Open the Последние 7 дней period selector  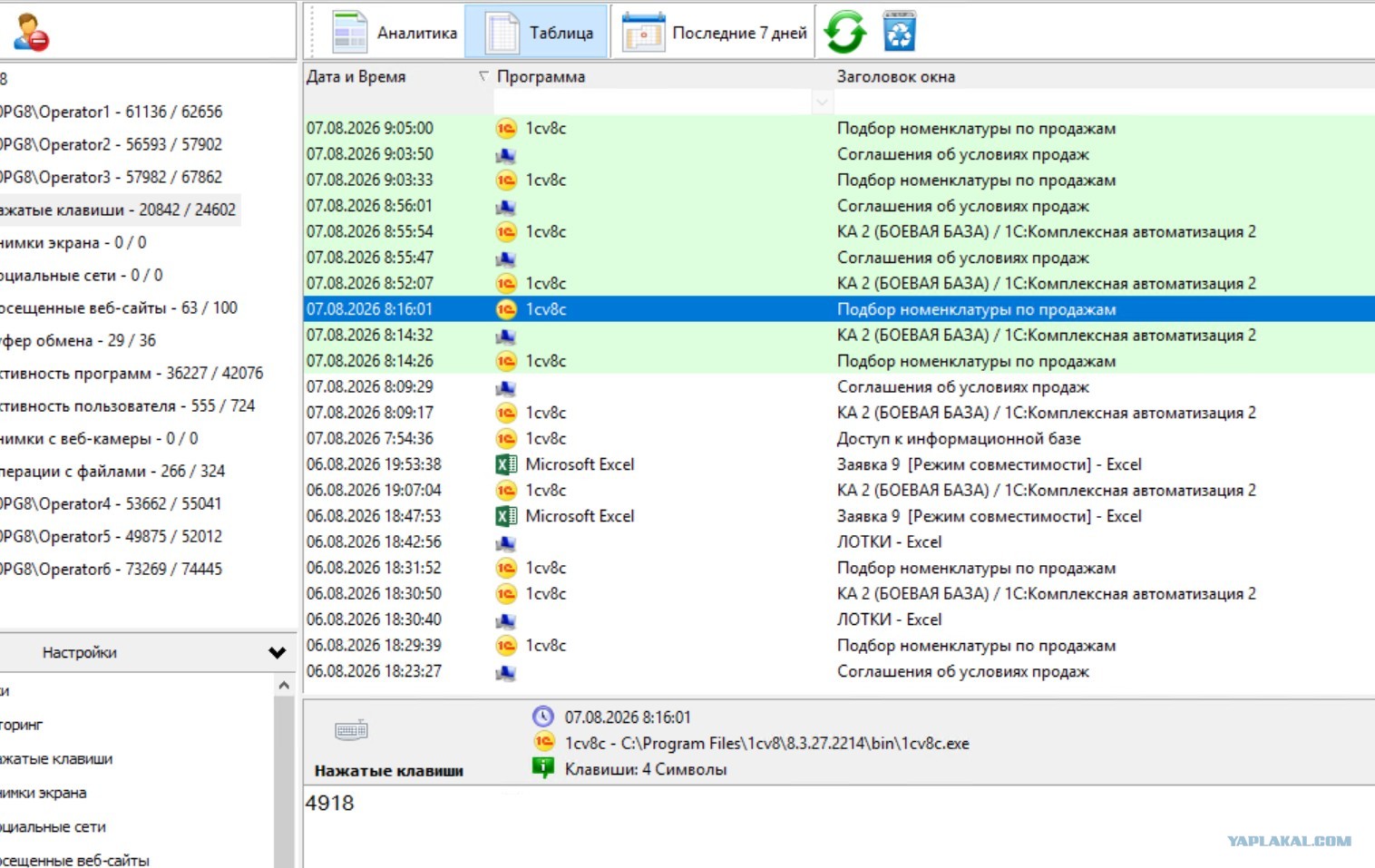pyautogui.click(x=715, y=32)
